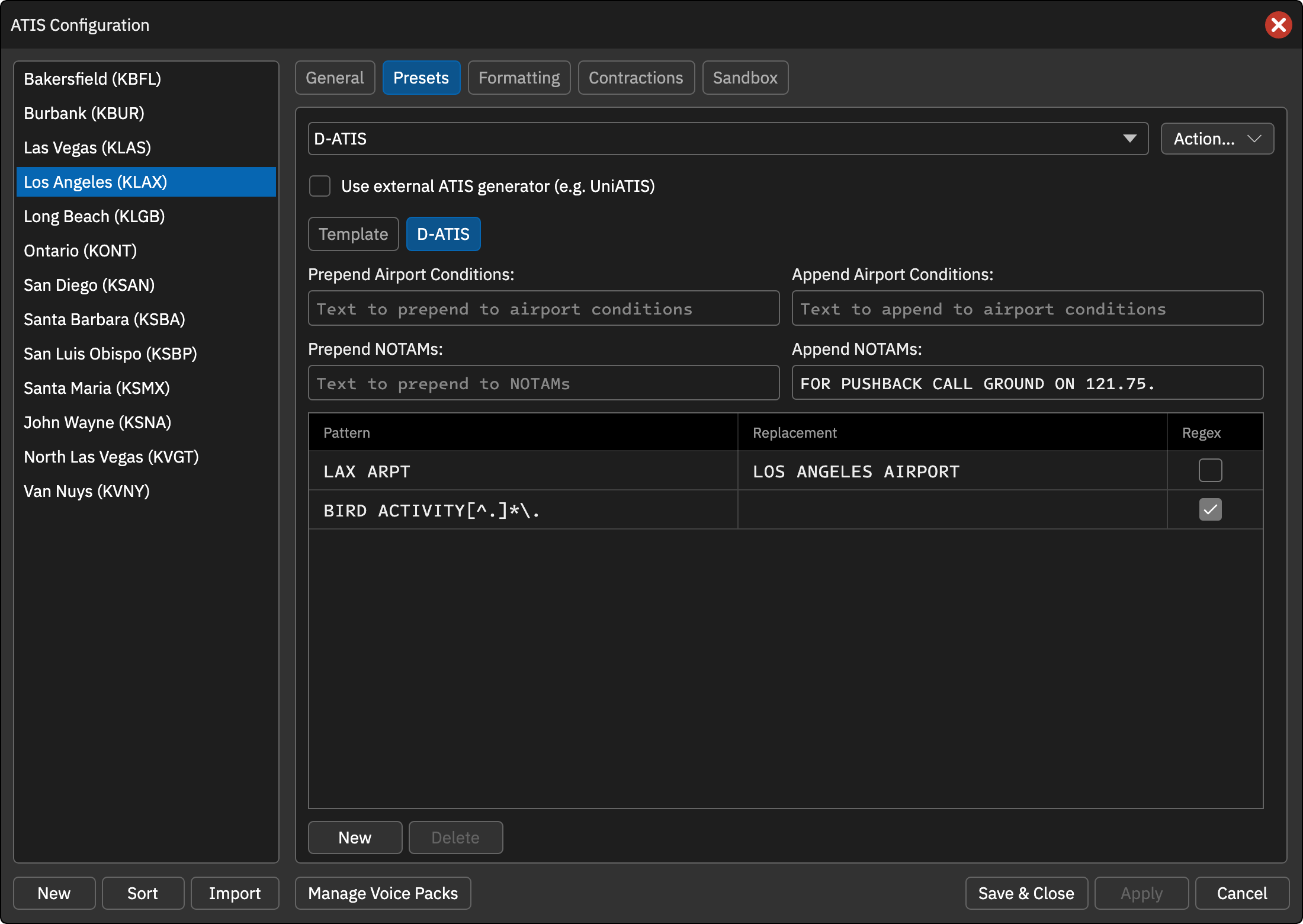
Task: Click New below the pattern table
Action: 355,838
